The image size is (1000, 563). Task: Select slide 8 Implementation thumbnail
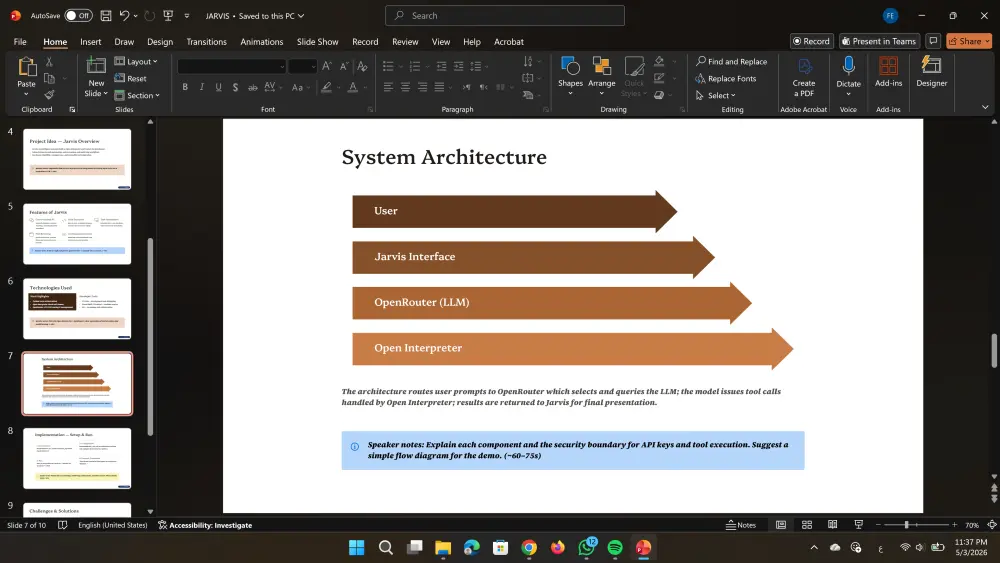pos(77,458)
